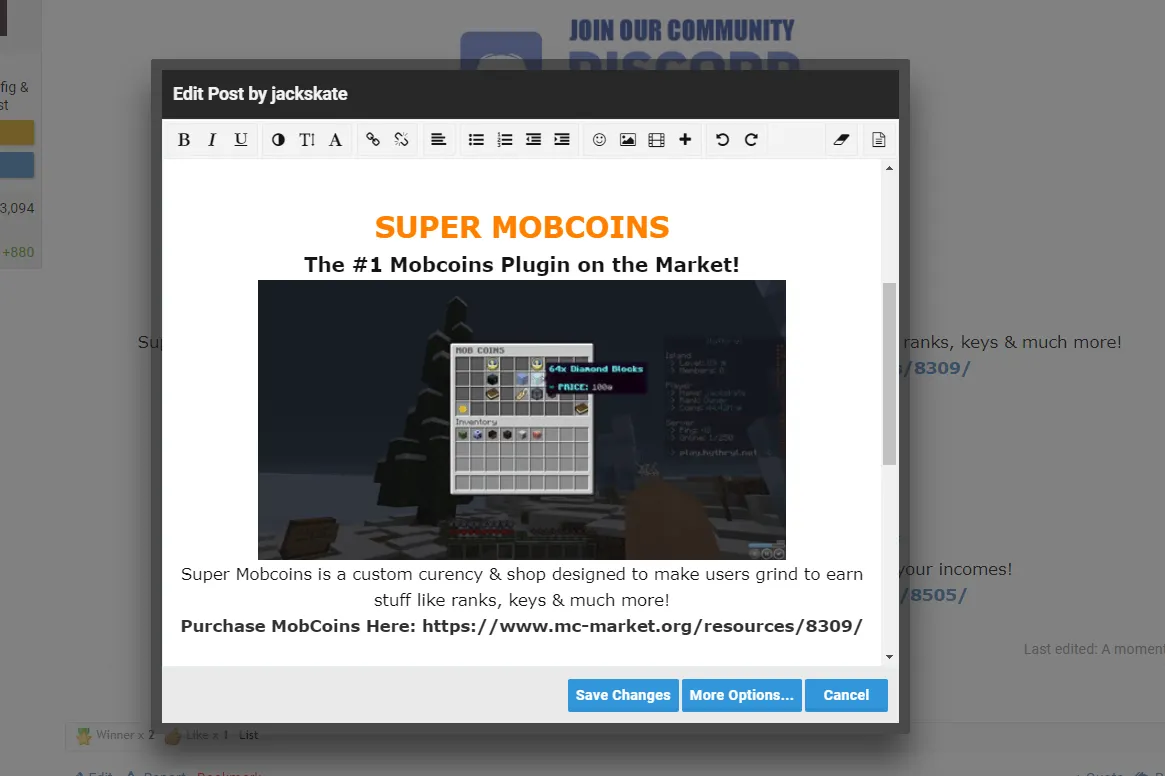Open More Options... for the post
Screen dimensions: 1165x776
tap(741, 695)
